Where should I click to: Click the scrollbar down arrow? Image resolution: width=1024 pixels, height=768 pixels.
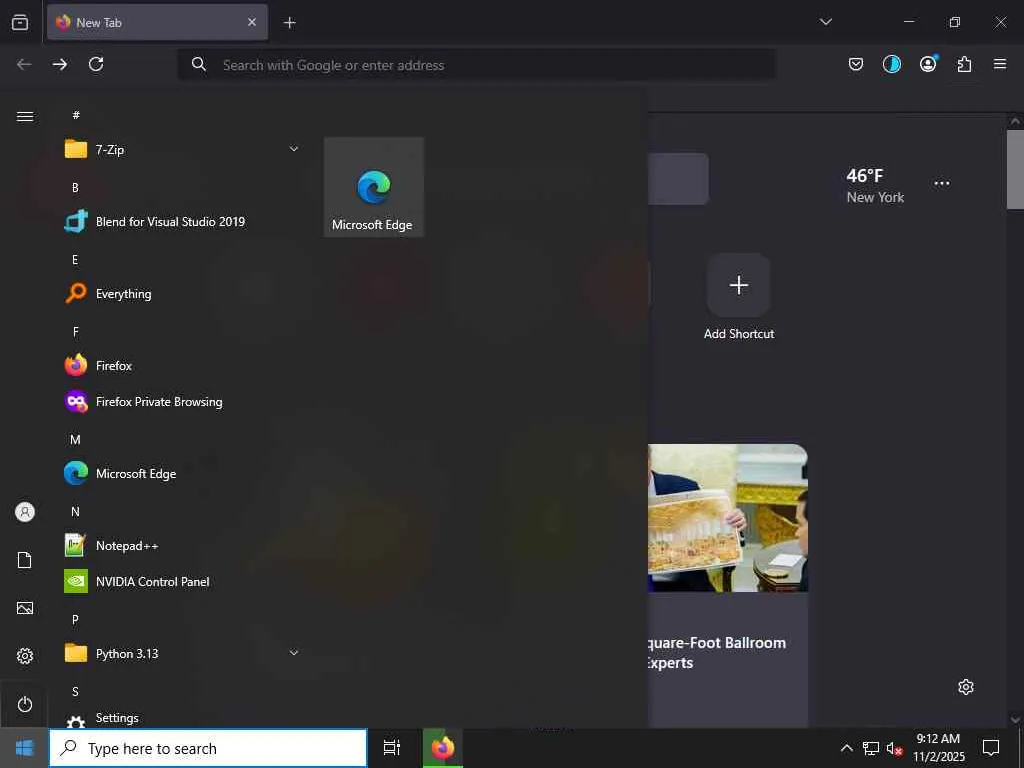(1015, 720)
